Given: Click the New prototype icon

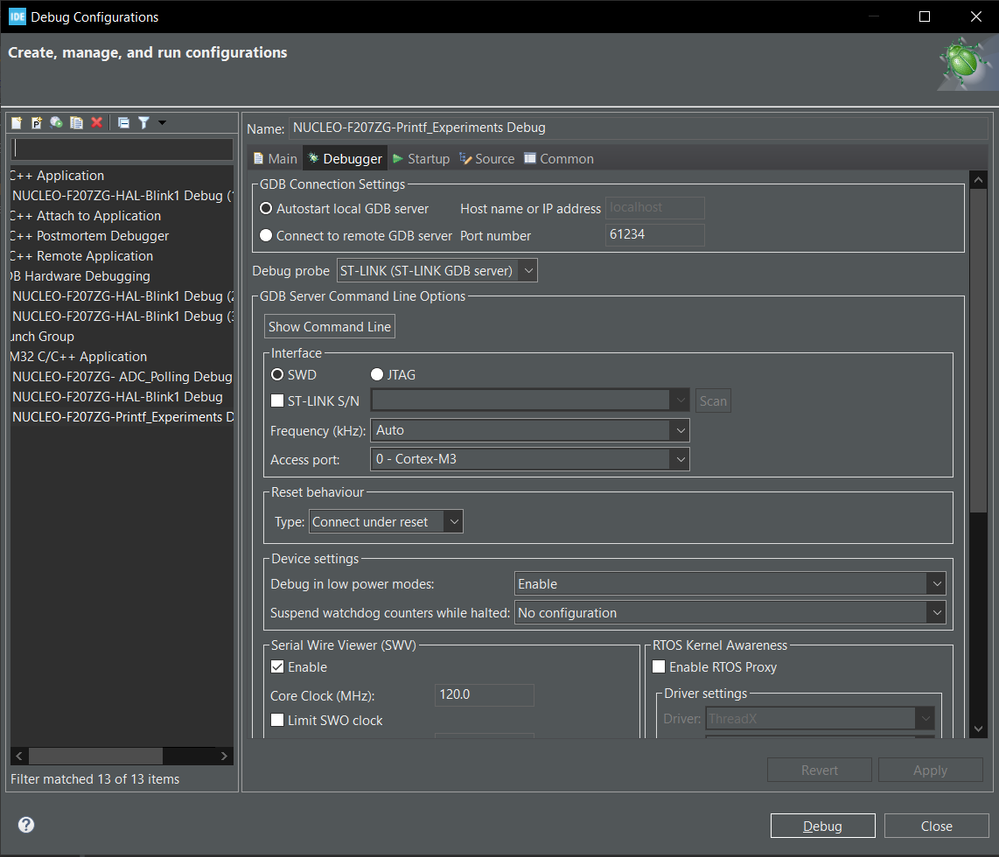Looking at the screenshot, I should pyautogui.click(x=37, y=123).
